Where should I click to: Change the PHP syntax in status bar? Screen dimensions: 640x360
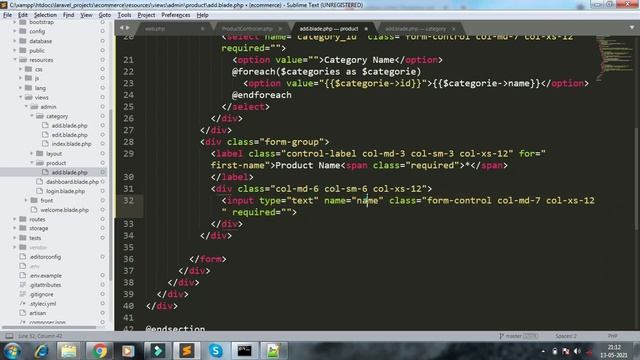(612, 336)
